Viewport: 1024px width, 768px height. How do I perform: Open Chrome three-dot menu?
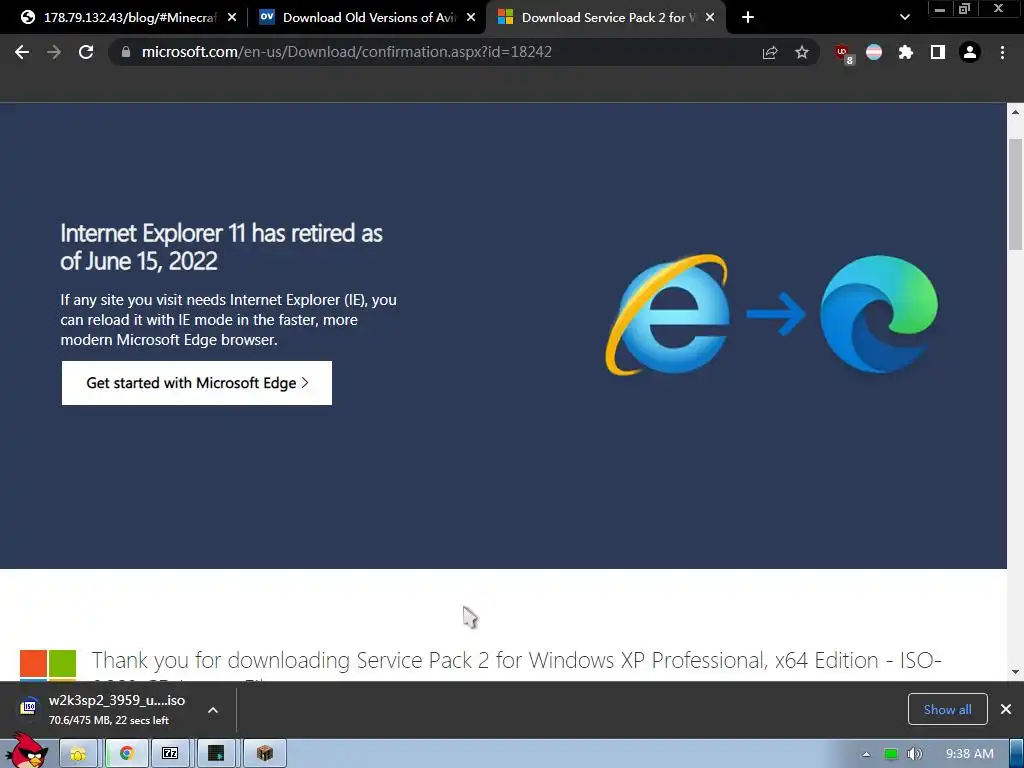(1002, 52)
